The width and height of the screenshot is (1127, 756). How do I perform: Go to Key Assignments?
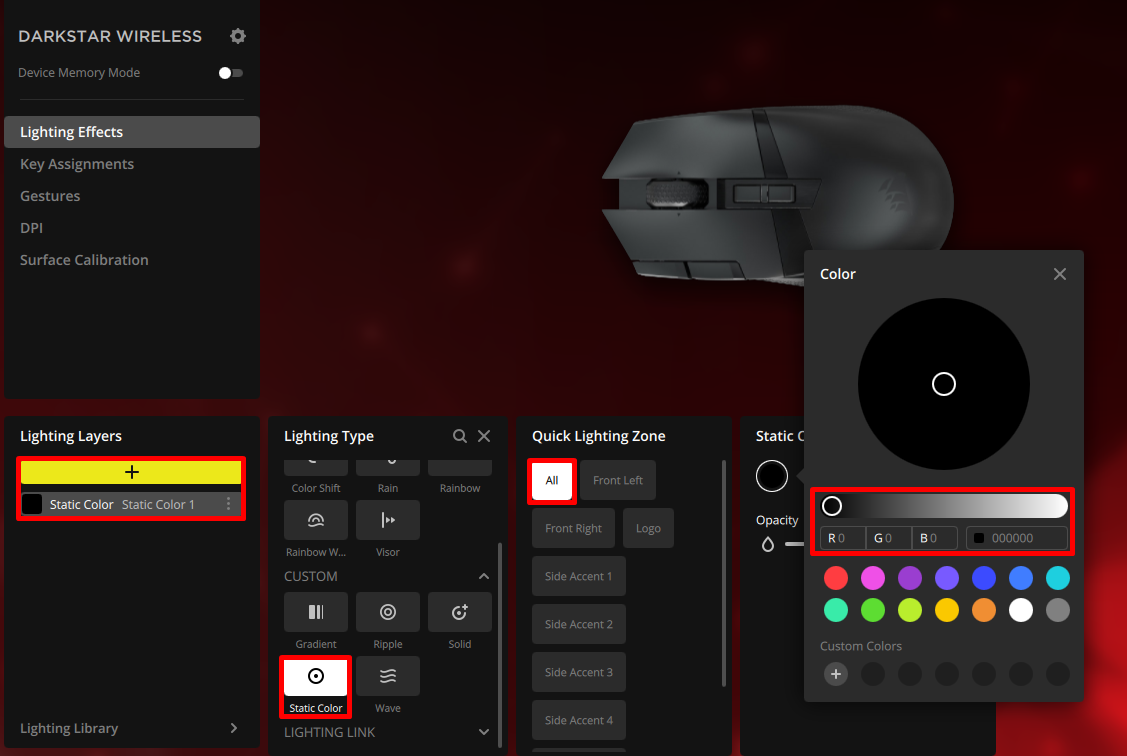(x=77, y=164)
